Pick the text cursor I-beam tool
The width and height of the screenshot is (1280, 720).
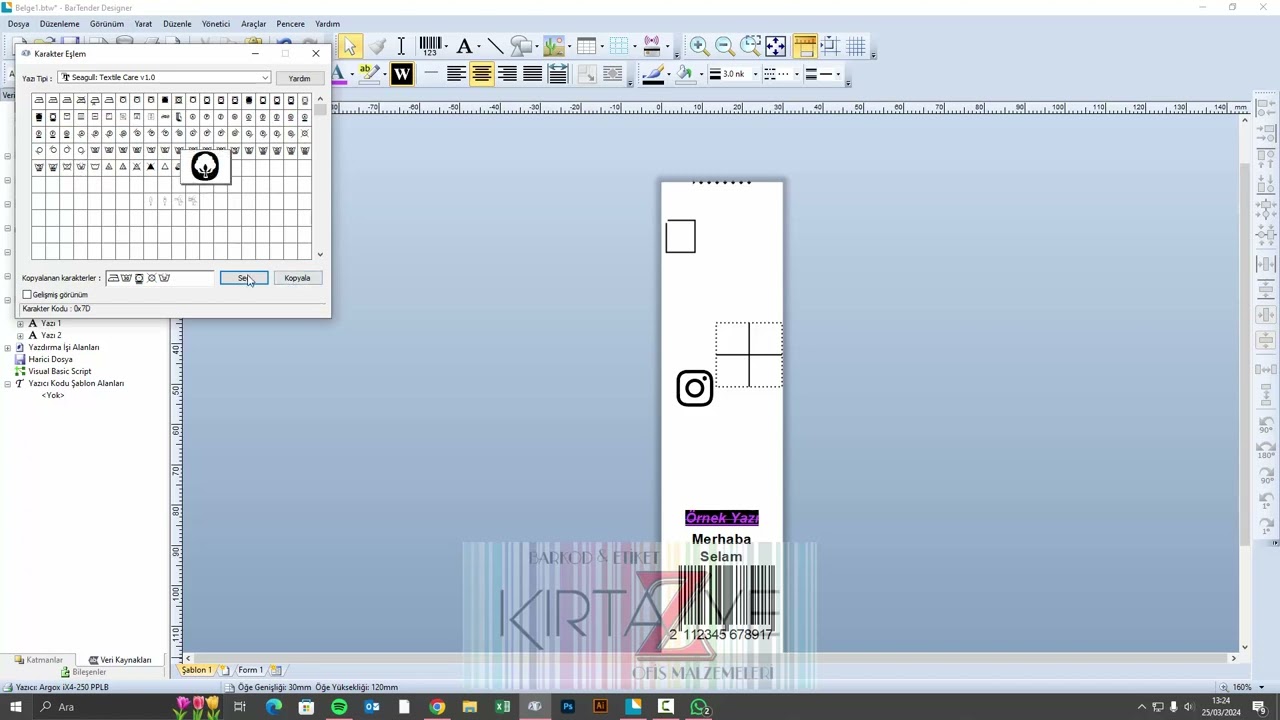[x=401, y=46]
